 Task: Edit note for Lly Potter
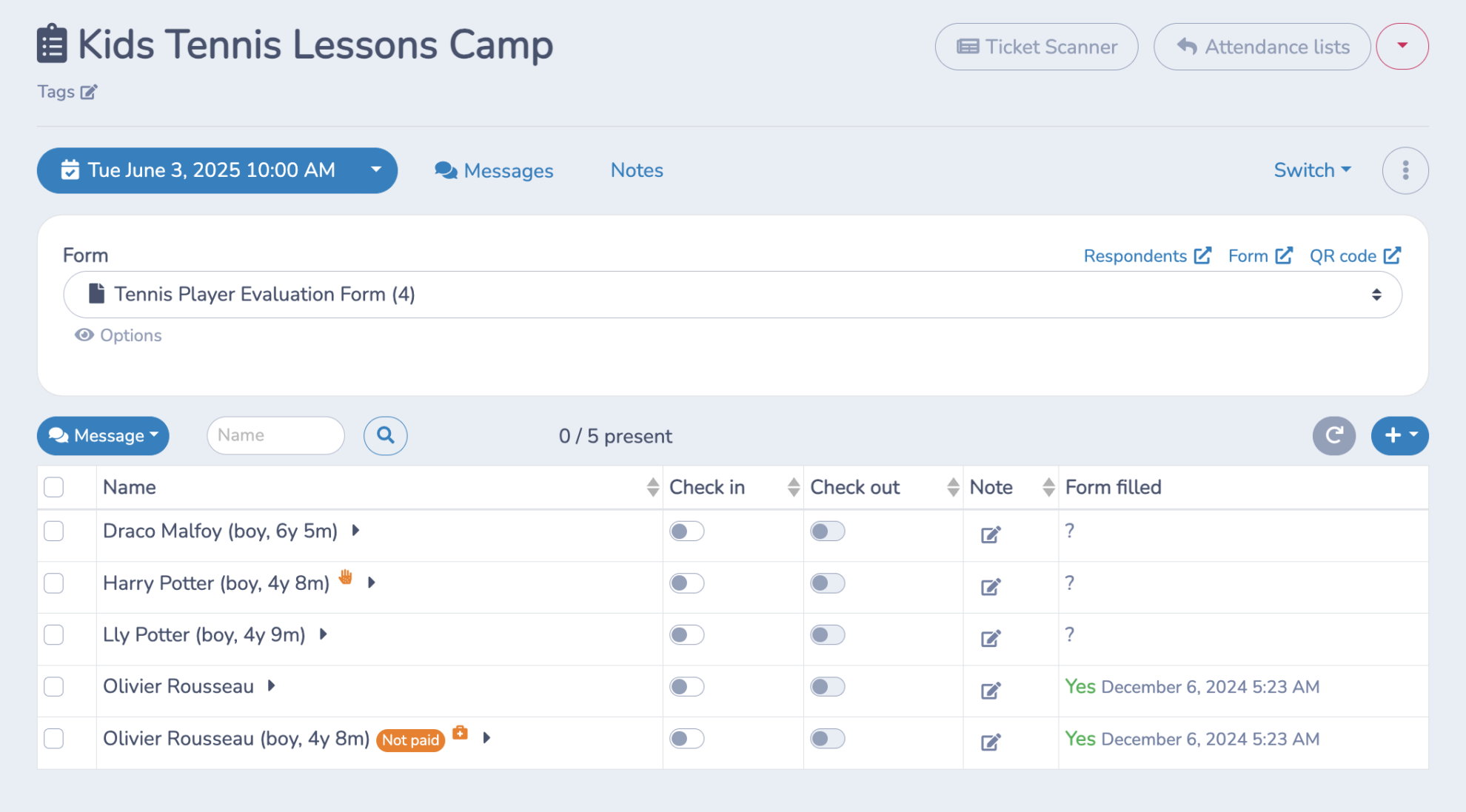click(991, 638)
